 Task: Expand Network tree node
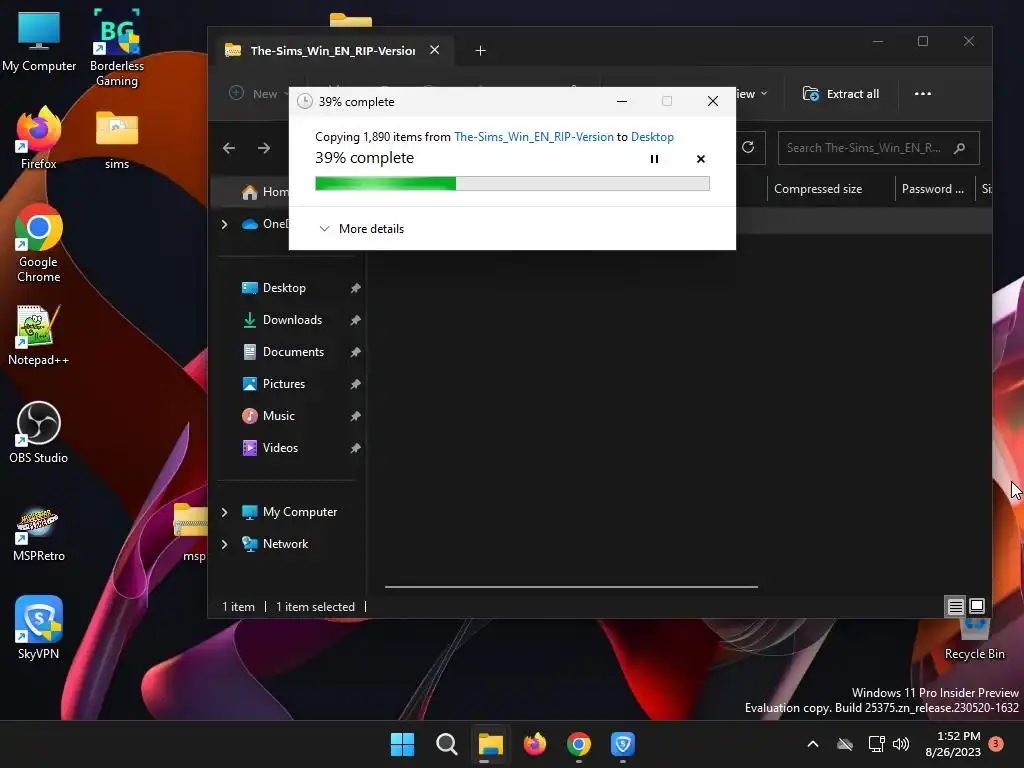pos(224,544)
